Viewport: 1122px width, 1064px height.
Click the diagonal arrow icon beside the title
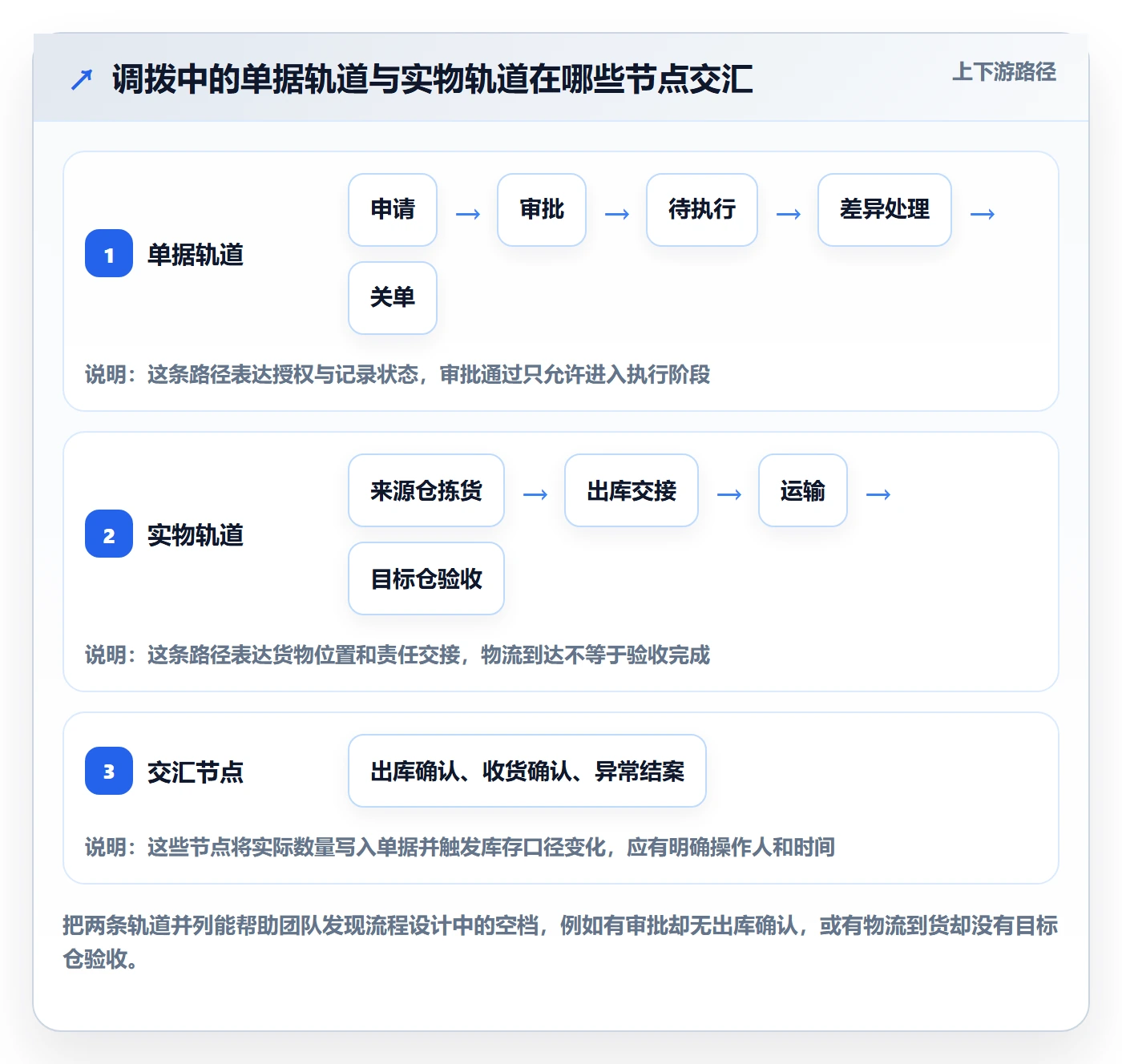click(82, 79)
